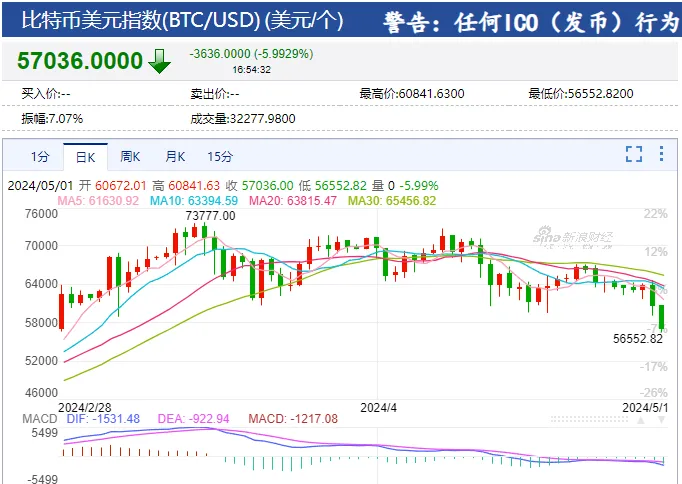Screen dimensions: 682x484
Task: Open the chart options dropdown arrow
Action: 661,154
